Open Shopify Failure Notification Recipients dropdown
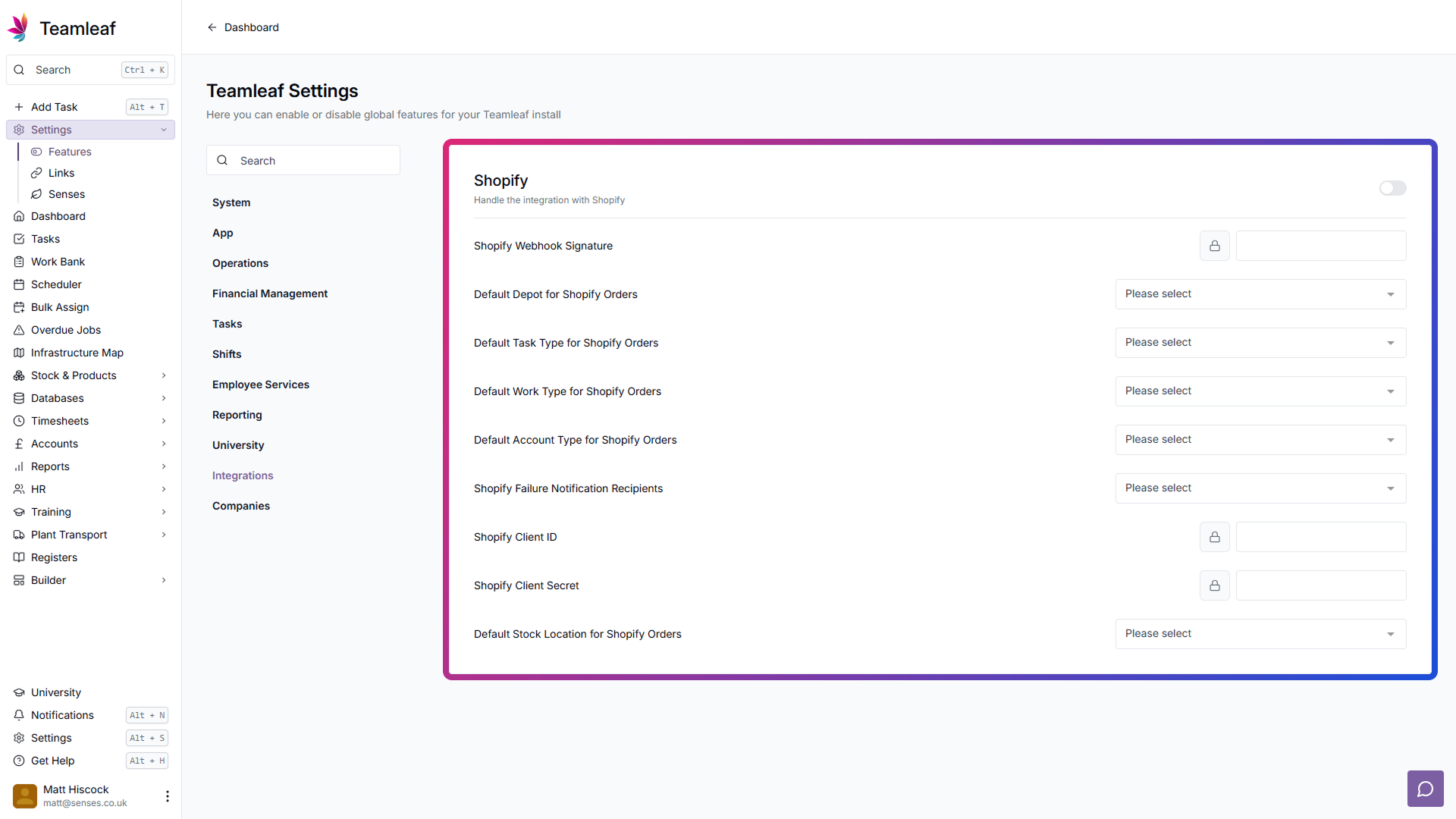 pyautogui.click(x=1260, y=488)
